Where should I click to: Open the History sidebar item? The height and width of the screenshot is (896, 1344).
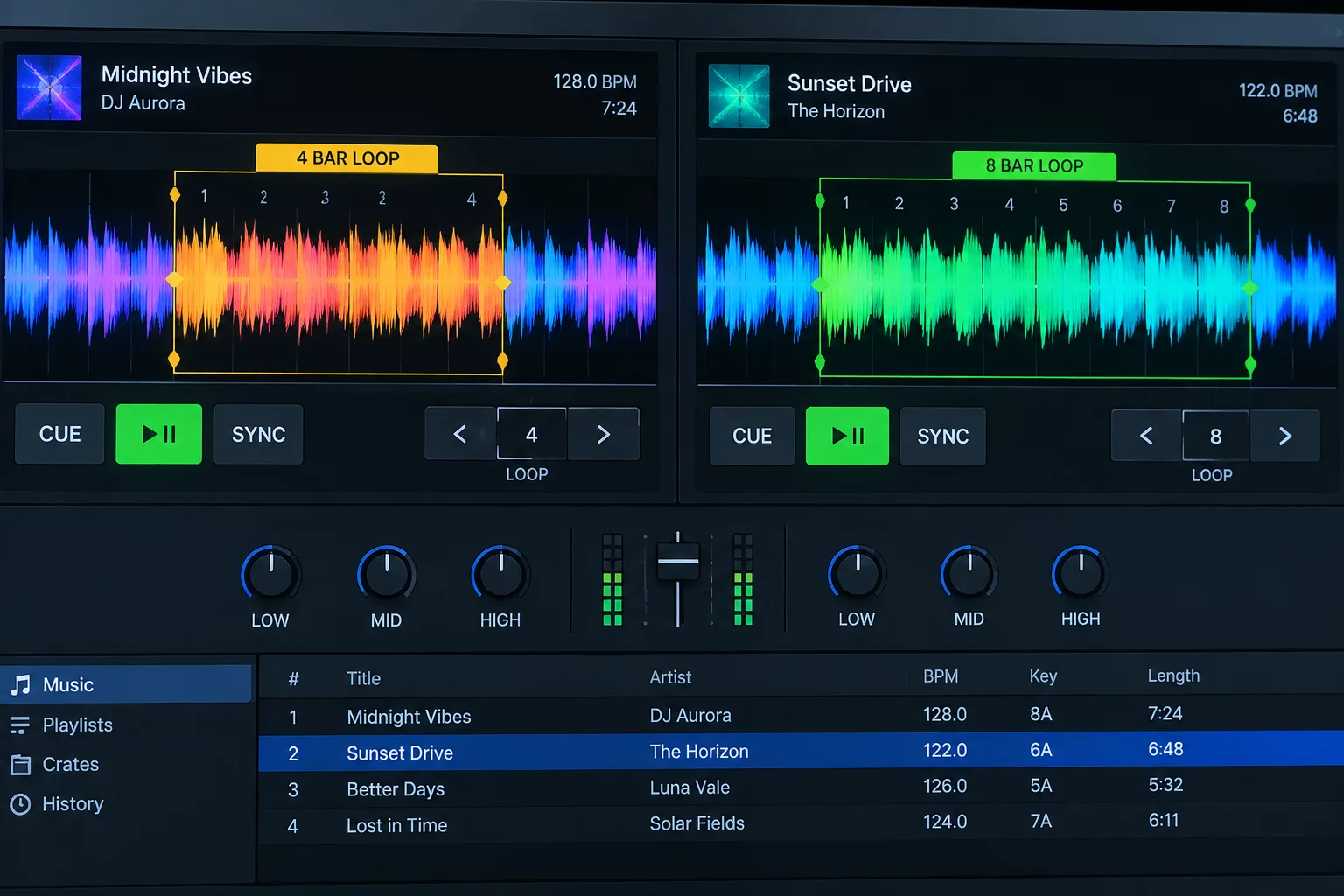[127, 804]
